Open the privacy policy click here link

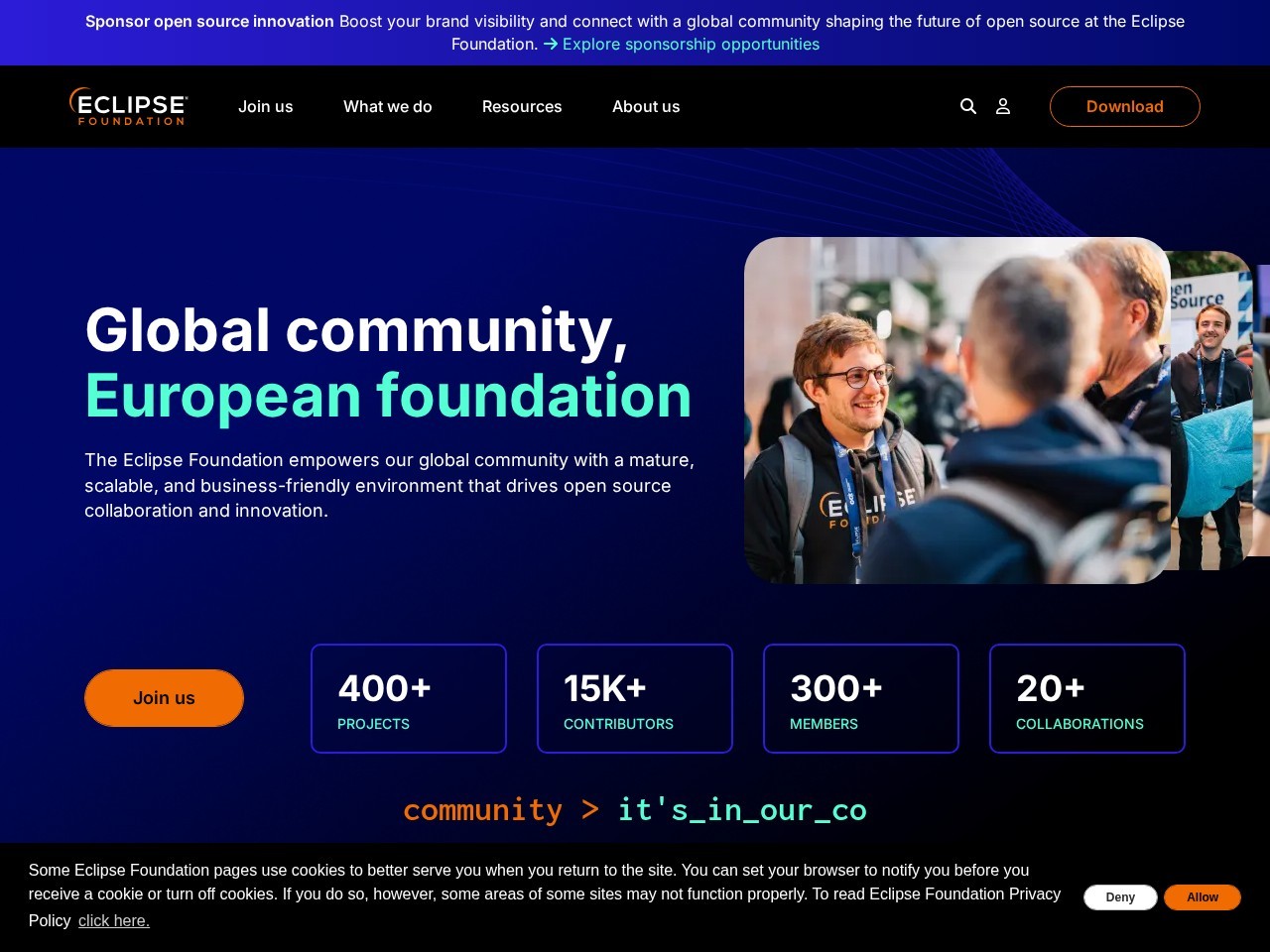[114, 920]
